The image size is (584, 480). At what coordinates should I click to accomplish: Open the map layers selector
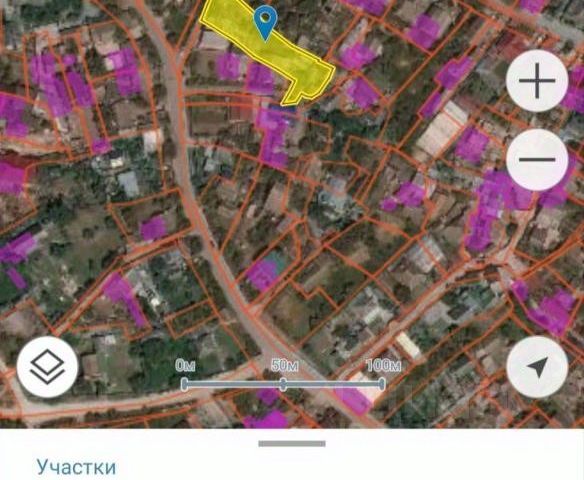pyautogui.click(x=47, y=367)
